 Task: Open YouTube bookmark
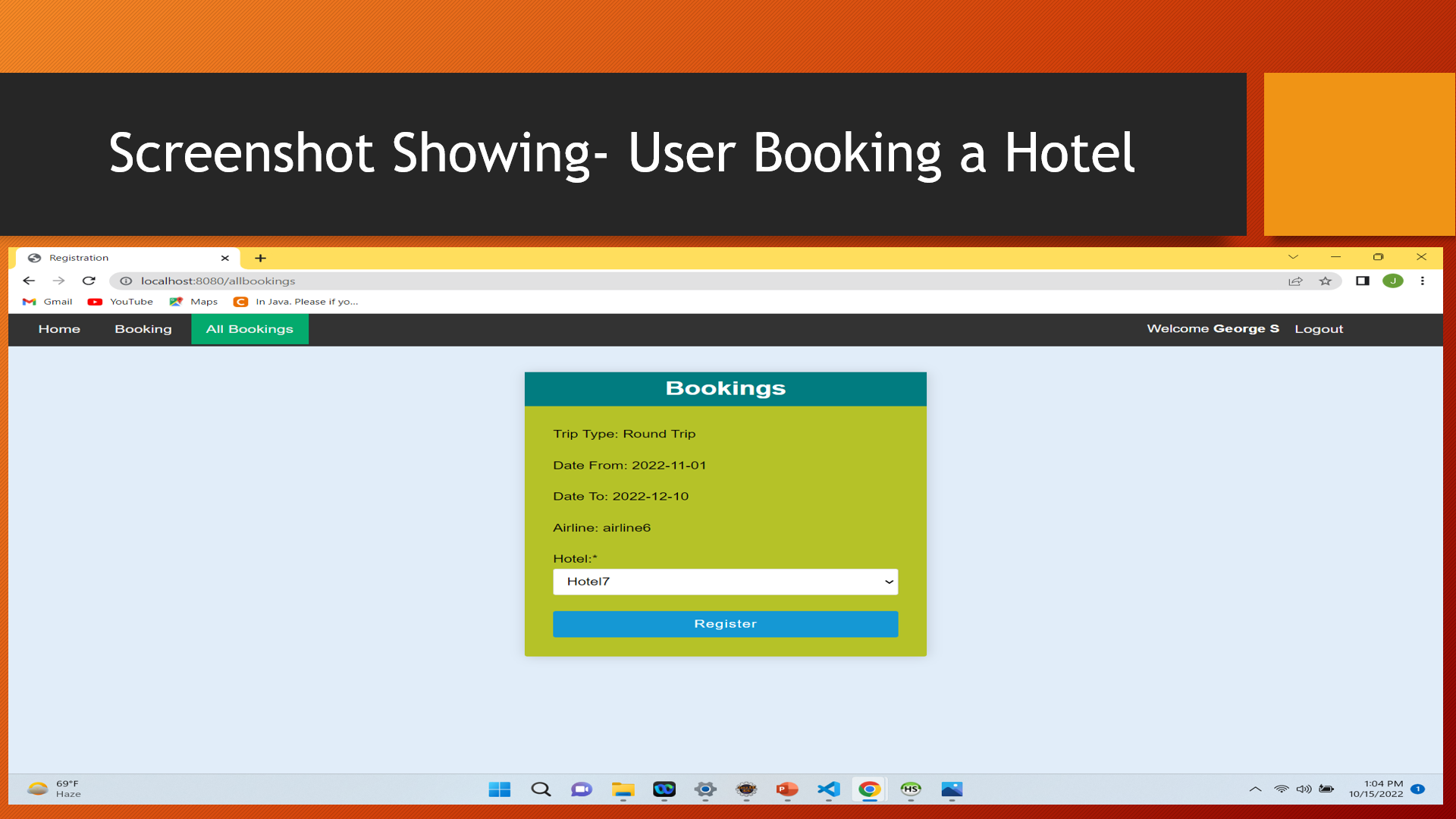coord(121,302)
